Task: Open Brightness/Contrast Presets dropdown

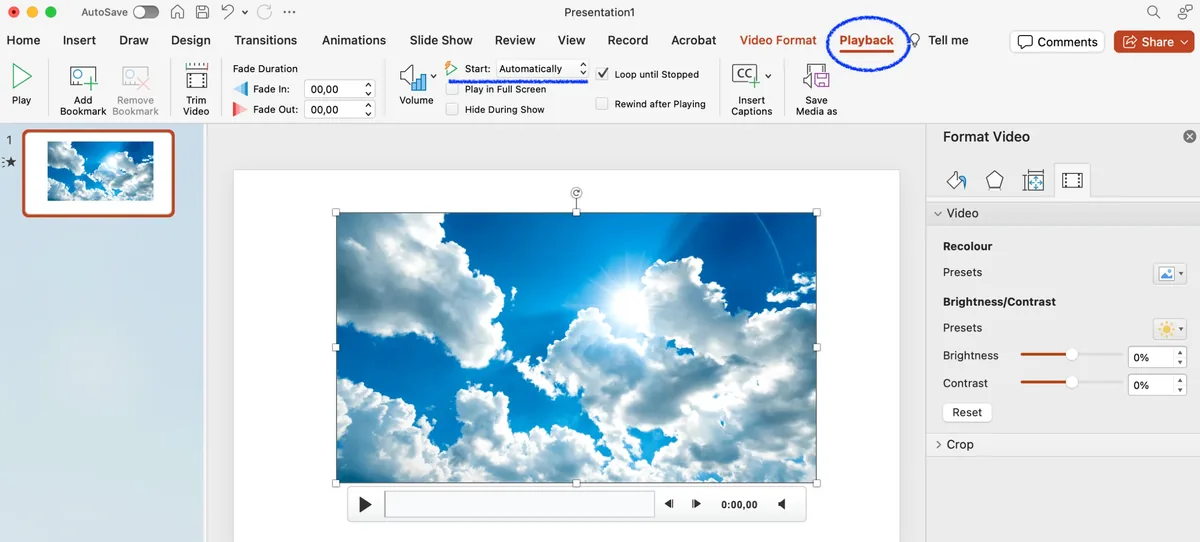Action: coord(1169,329)
